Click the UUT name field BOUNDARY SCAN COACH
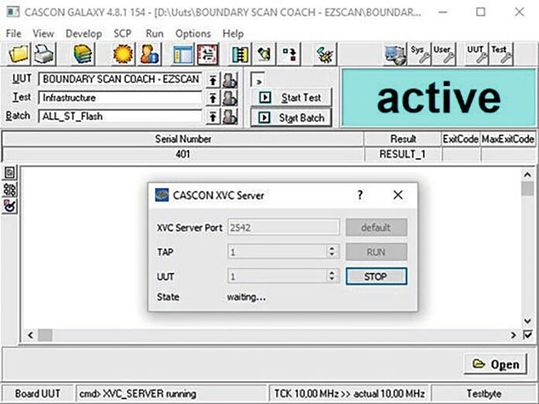 (120, 79)
